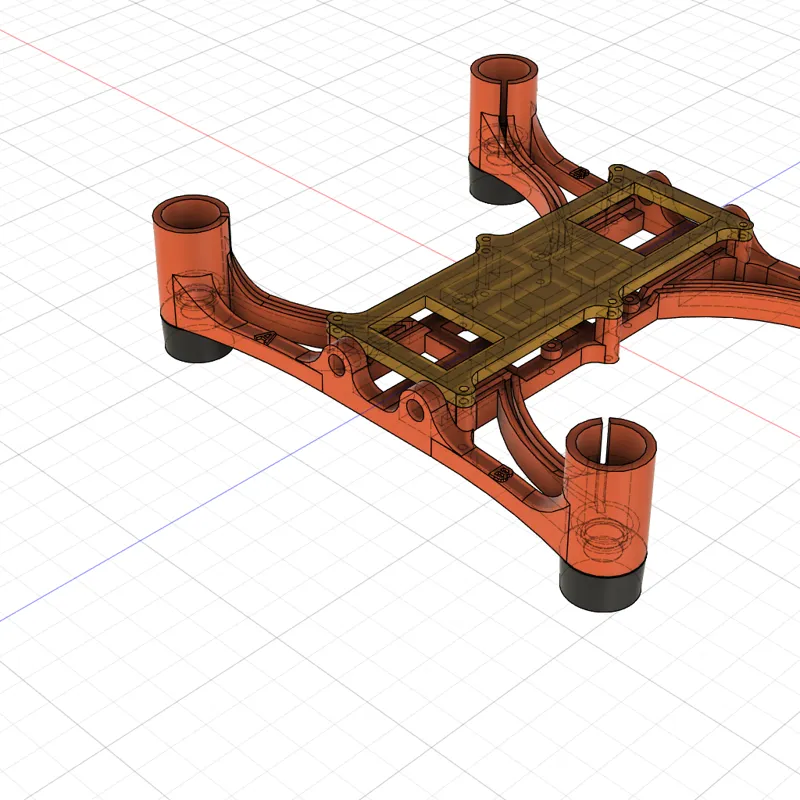Image resolution: width=800 pixels, height=800 pixels.
Task: Select black foot under front-right motor mount
Action: pyautogui.click(x=602, y=584)
